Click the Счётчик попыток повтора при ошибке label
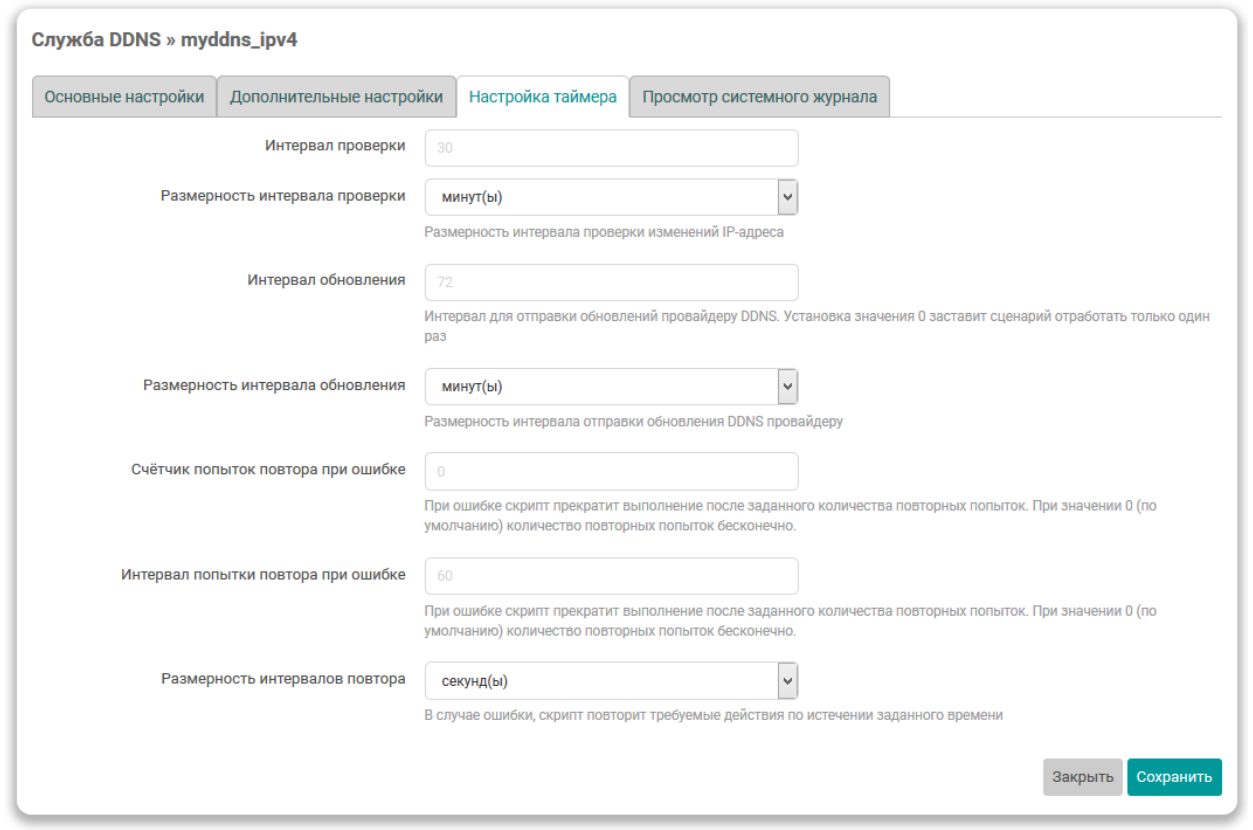Image resolution: width=1253 pixels, height=830 pixels. 268,469
